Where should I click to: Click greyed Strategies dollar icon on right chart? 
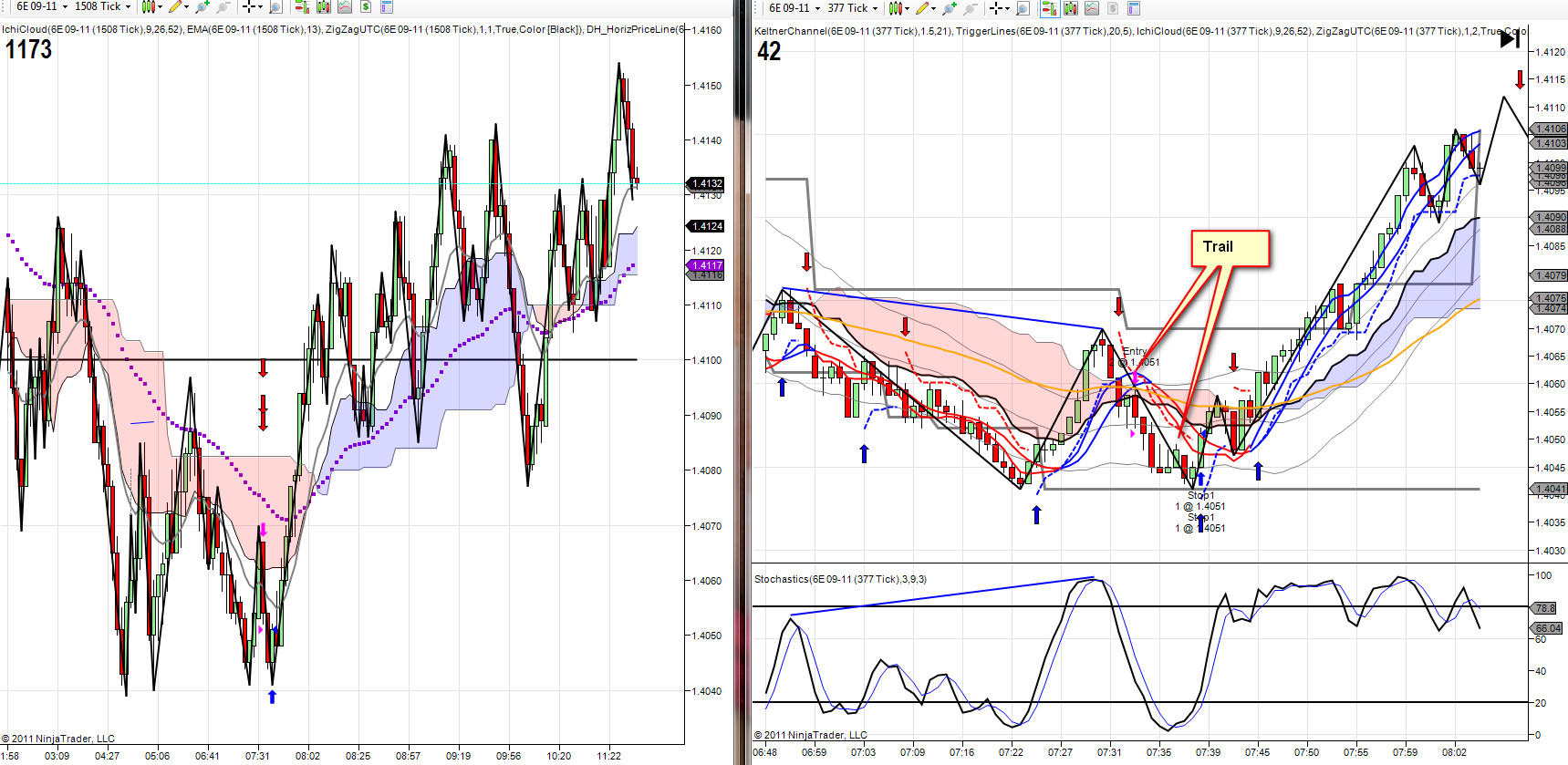pos(1113,8)
